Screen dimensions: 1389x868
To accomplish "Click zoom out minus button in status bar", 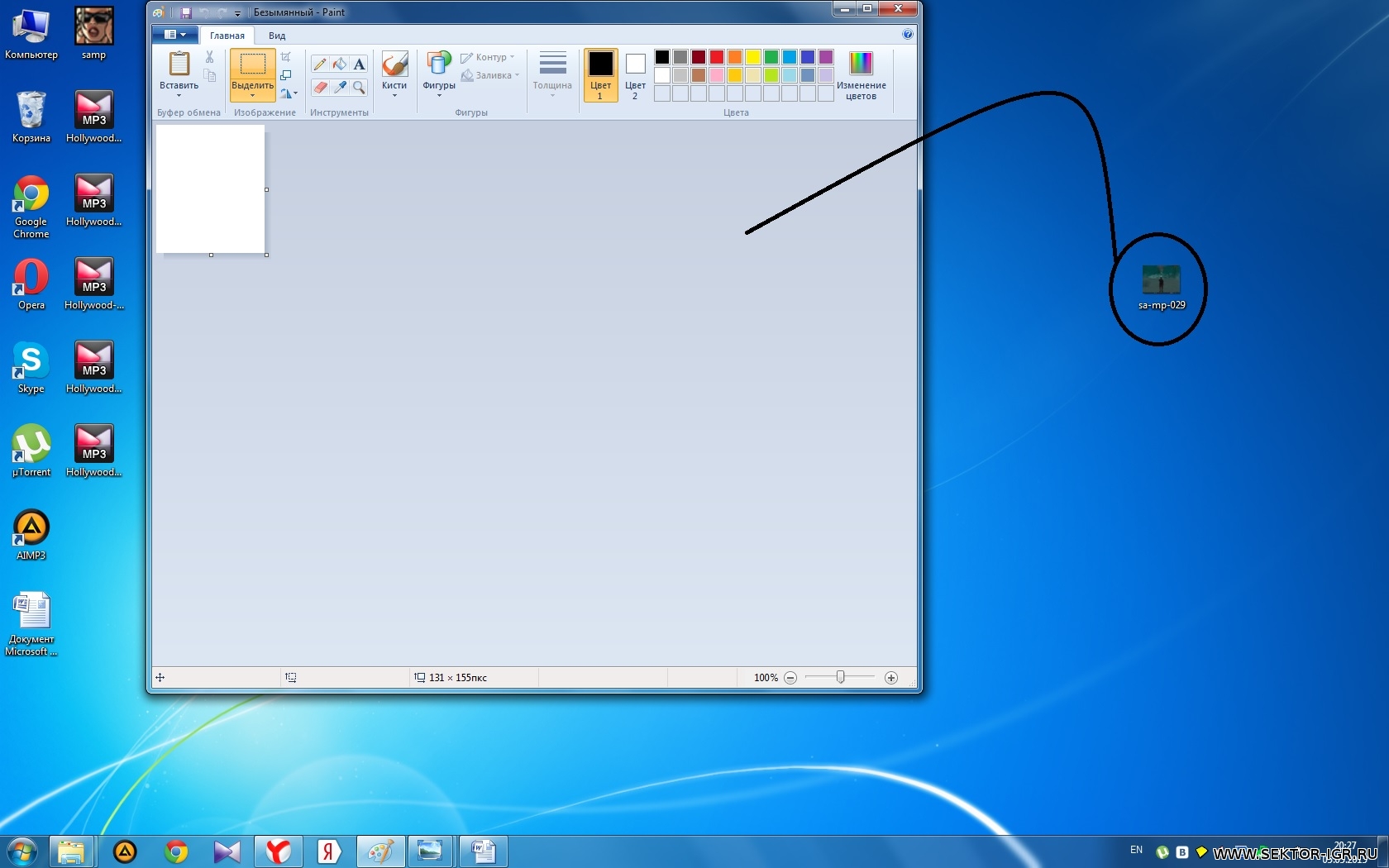I will coord(790,678).
